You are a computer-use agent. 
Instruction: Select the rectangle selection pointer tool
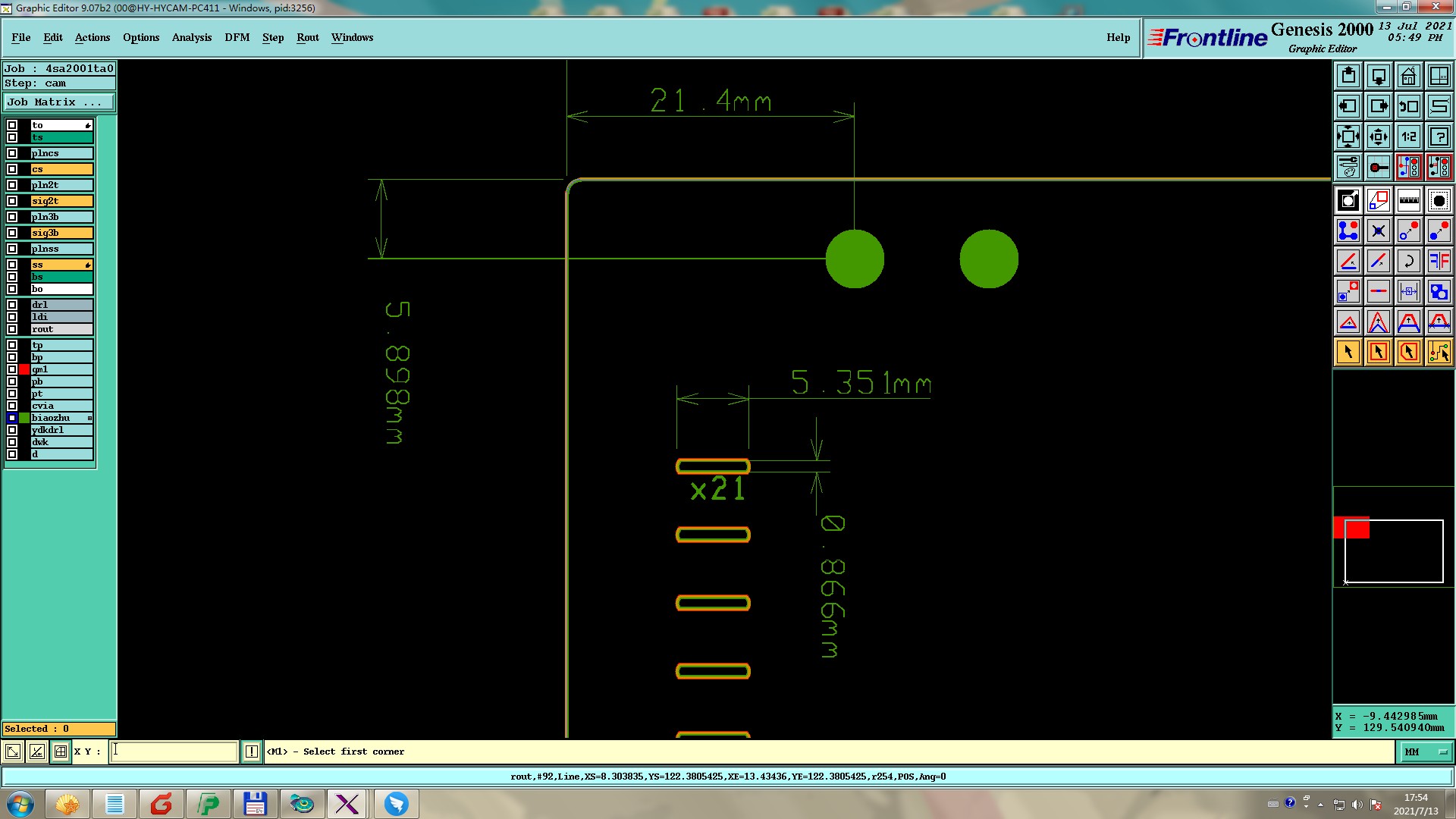tap(1379, 352)
